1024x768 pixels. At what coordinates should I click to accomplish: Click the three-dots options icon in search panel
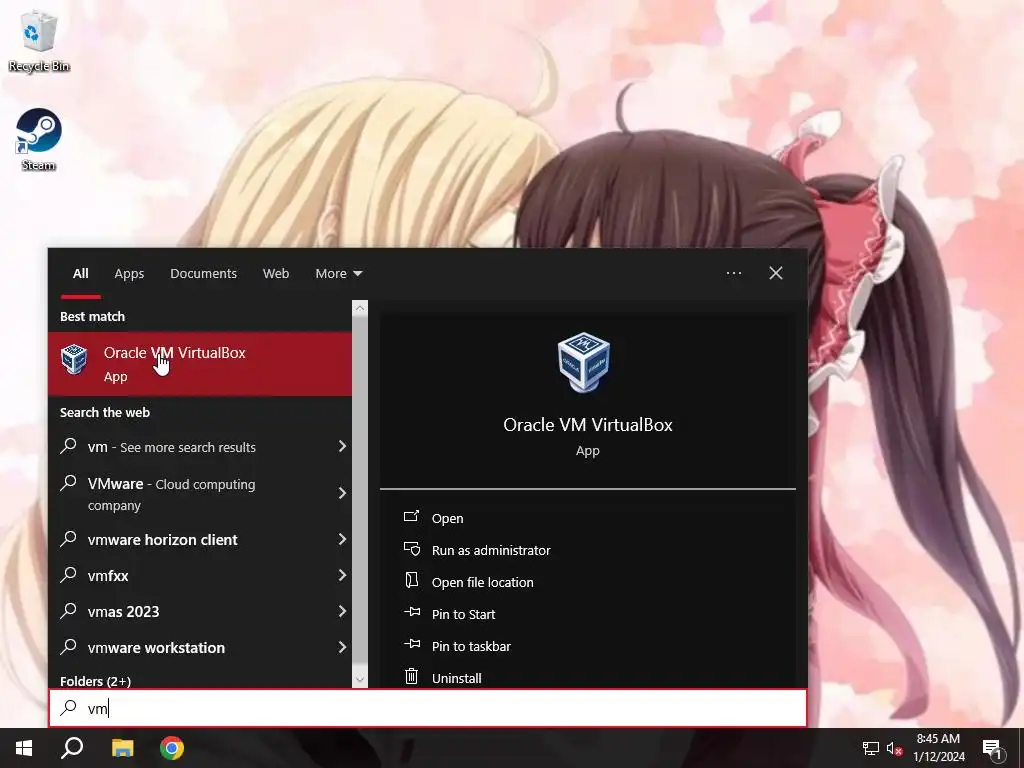734,273
